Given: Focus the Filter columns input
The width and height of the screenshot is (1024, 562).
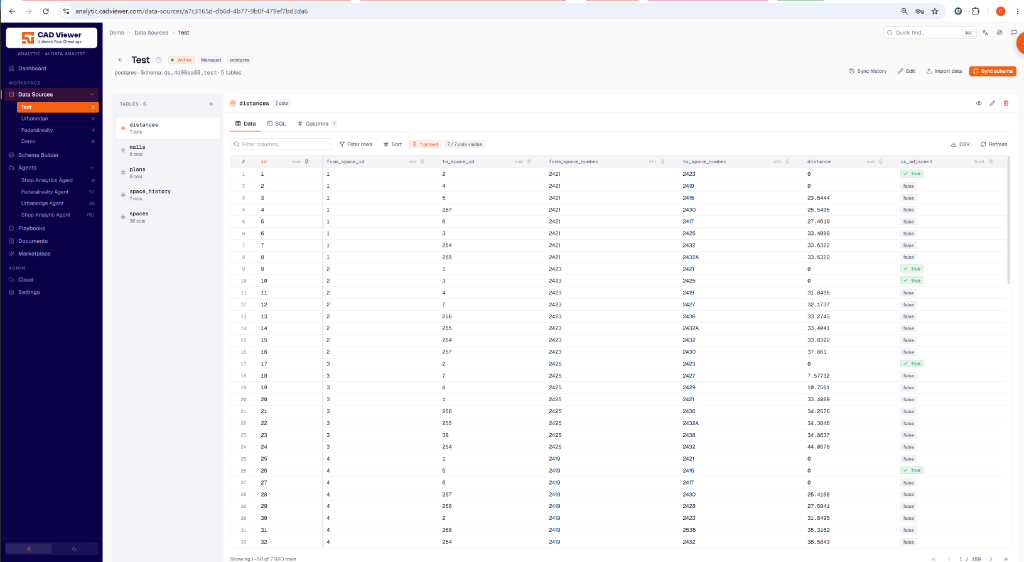Looking at the screenshot, I should pos(281,144).
